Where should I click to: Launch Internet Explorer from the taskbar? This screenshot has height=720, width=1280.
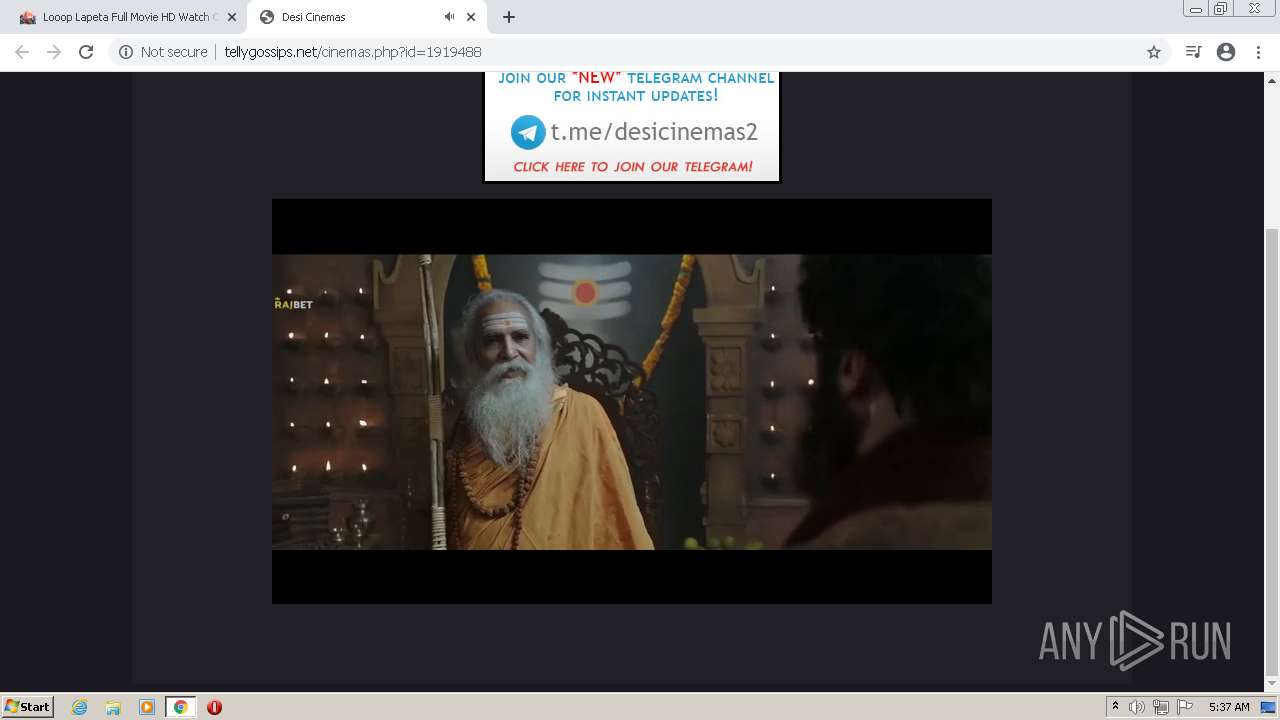(80, 707)
